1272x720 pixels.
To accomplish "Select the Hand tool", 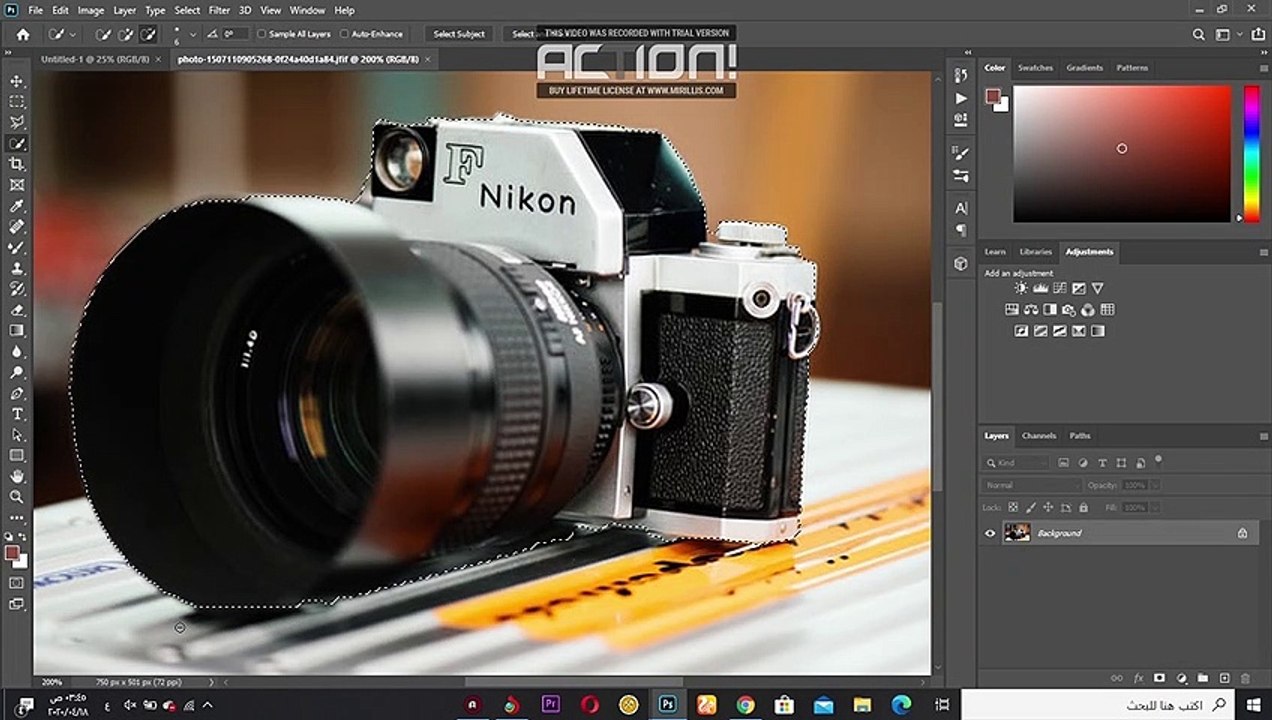I will tap(16, 476).
